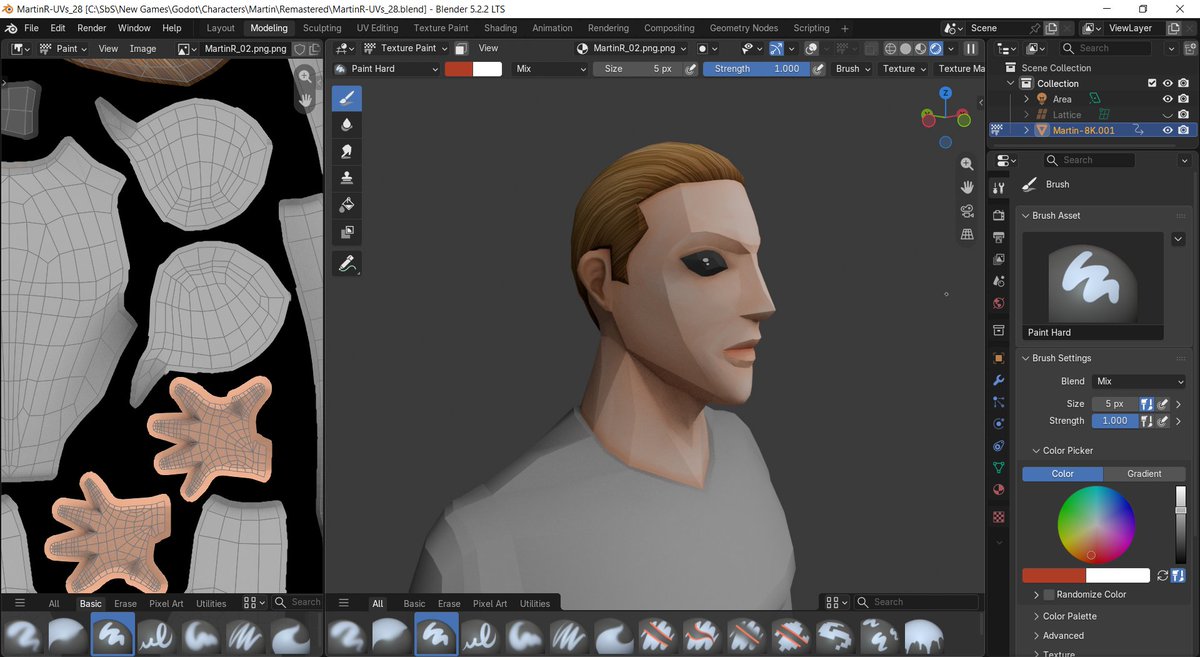The image size is (1200, 657).
Task: Open header blend mode Mix dropdown
Action: click(x=551, y=69)
